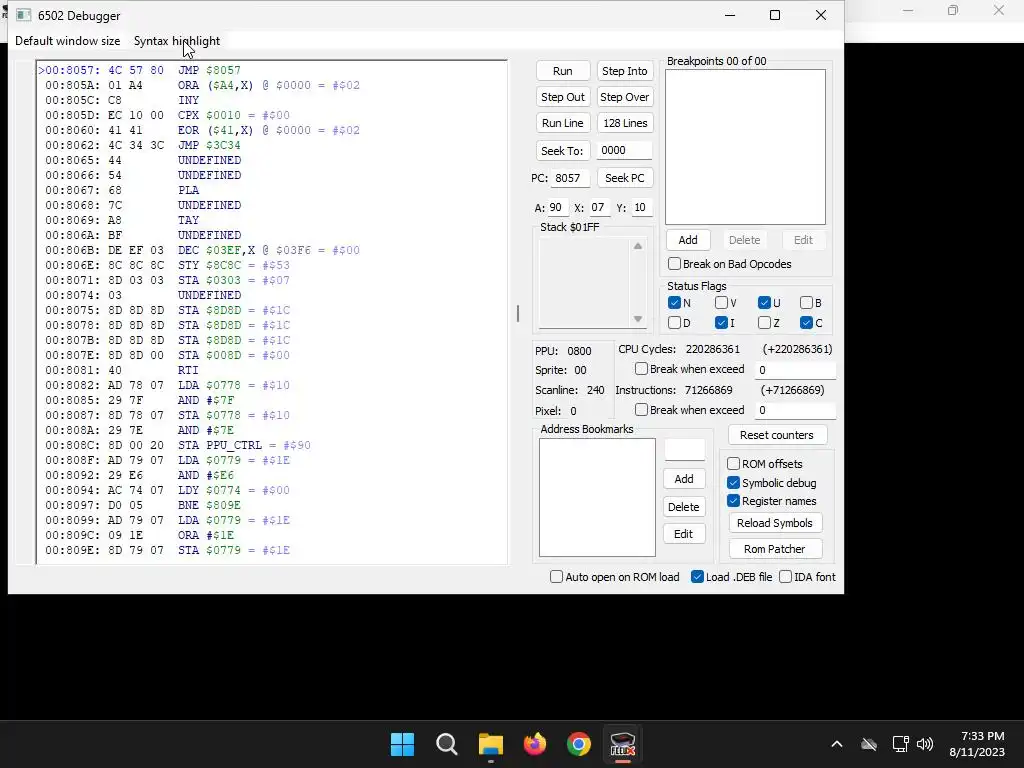Open network status tray icon

coord(901,744)
